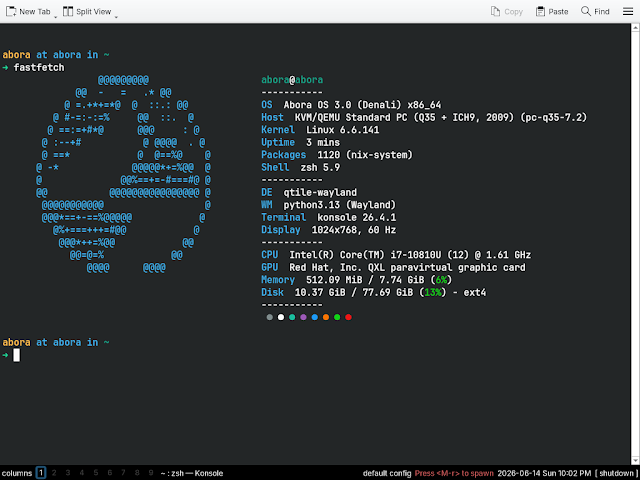This screenshot has height=480, width=640.
Task: Click the teal color dot
Action: point(292,317)
